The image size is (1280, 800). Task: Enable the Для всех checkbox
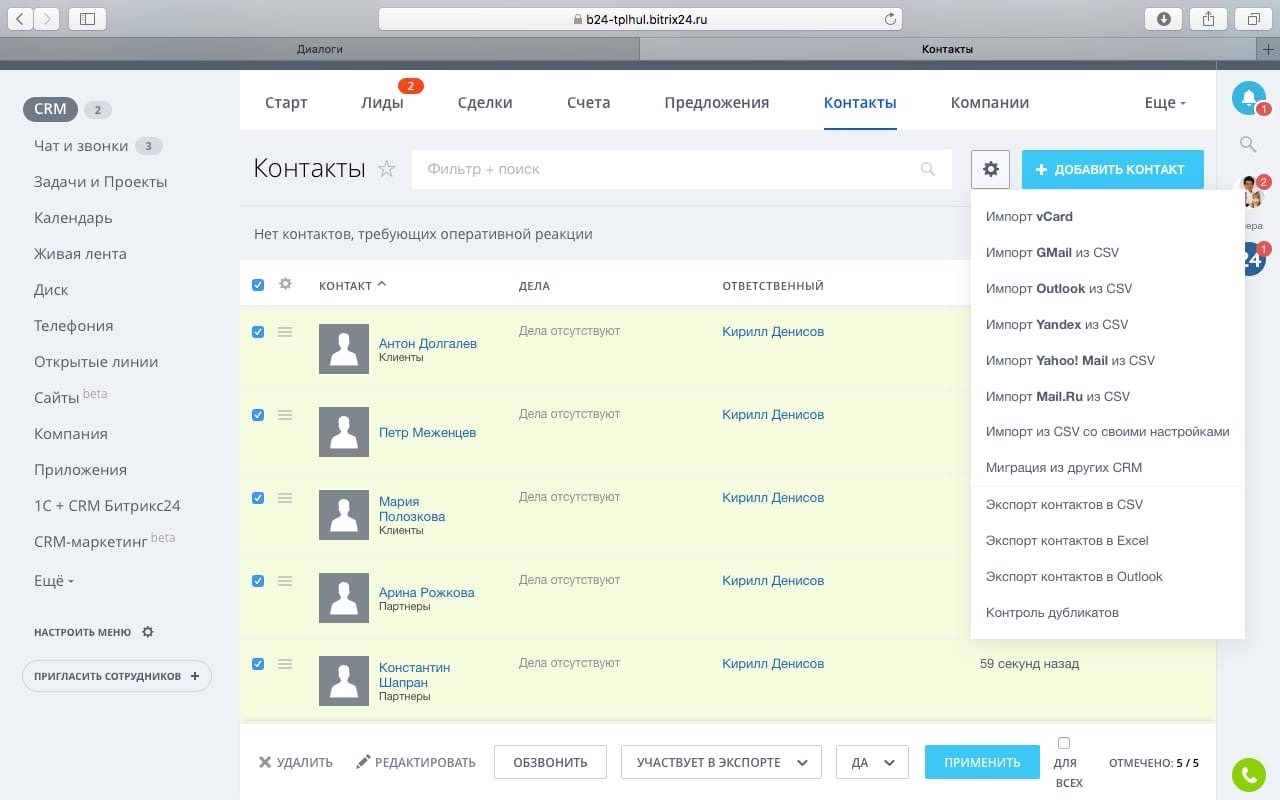click(x=1064, y=743)
